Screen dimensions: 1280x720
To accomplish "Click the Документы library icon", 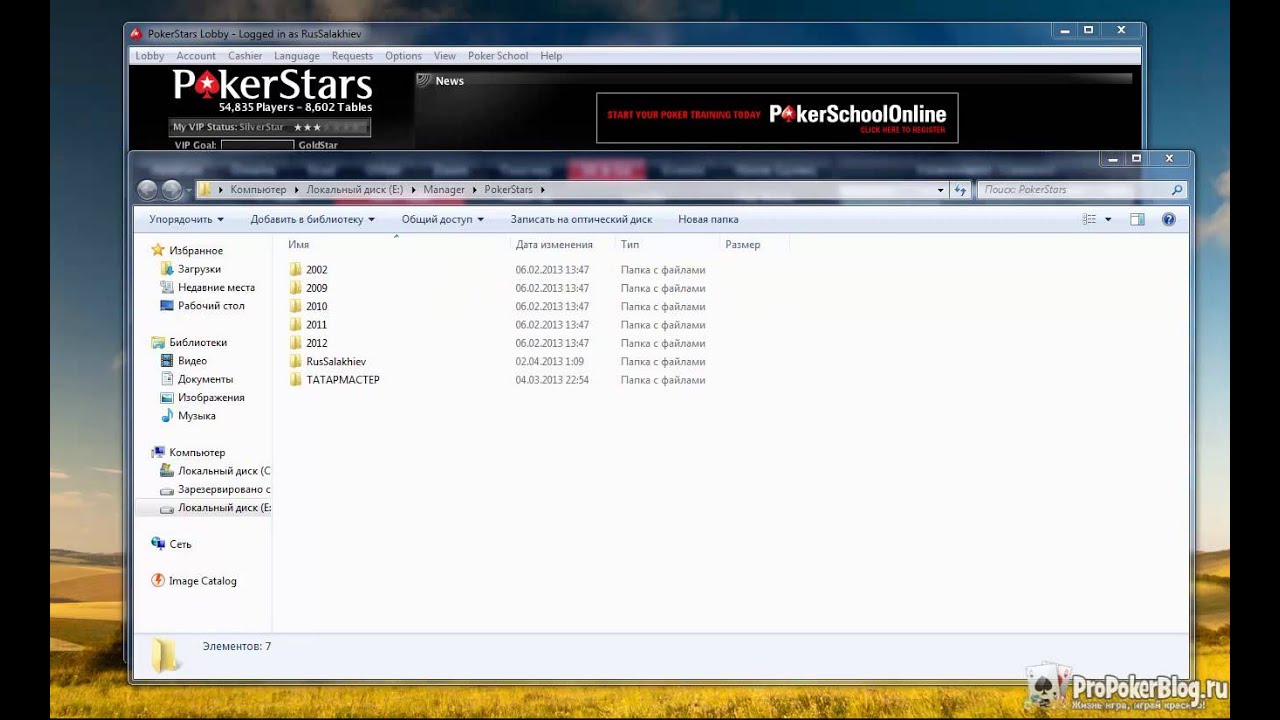I will tap(167, 379).
